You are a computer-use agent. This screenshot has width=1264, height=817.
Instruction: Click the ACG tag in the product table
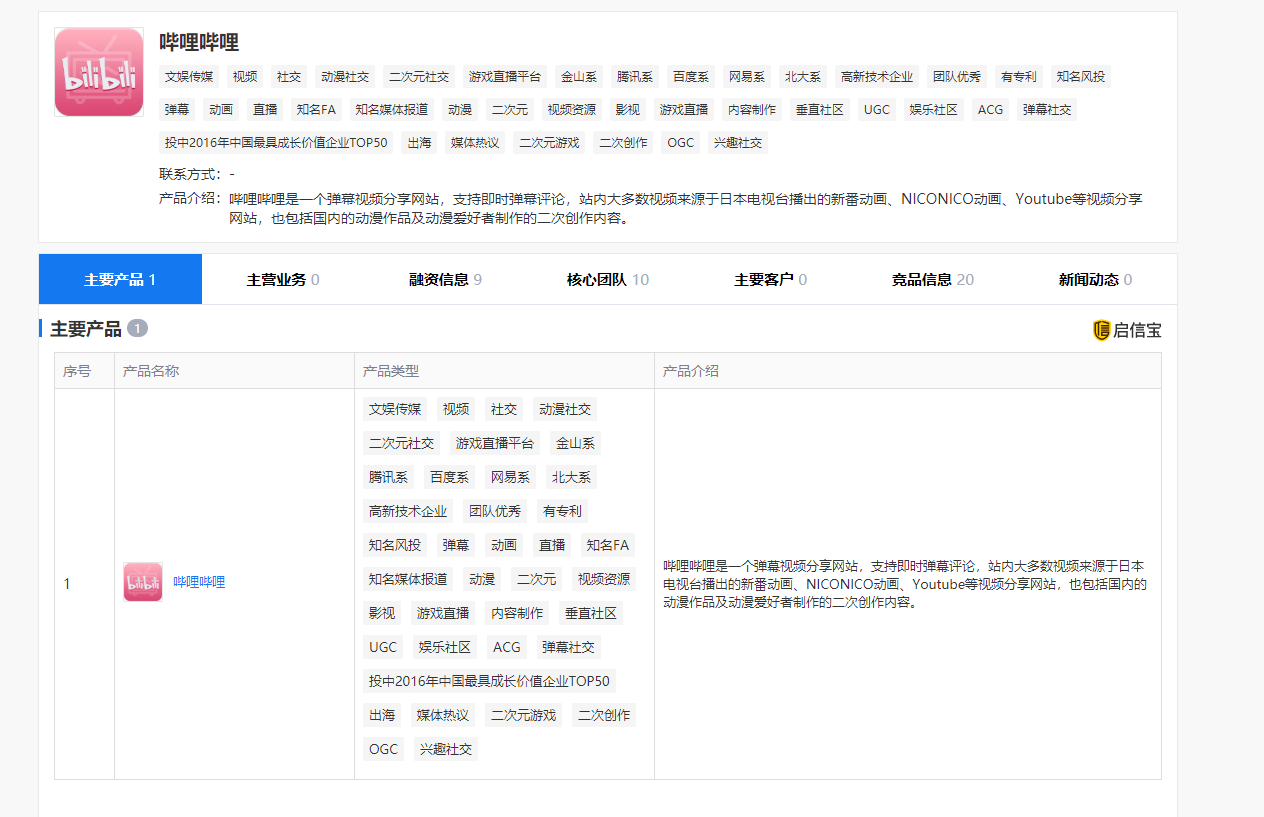point(506,647)
